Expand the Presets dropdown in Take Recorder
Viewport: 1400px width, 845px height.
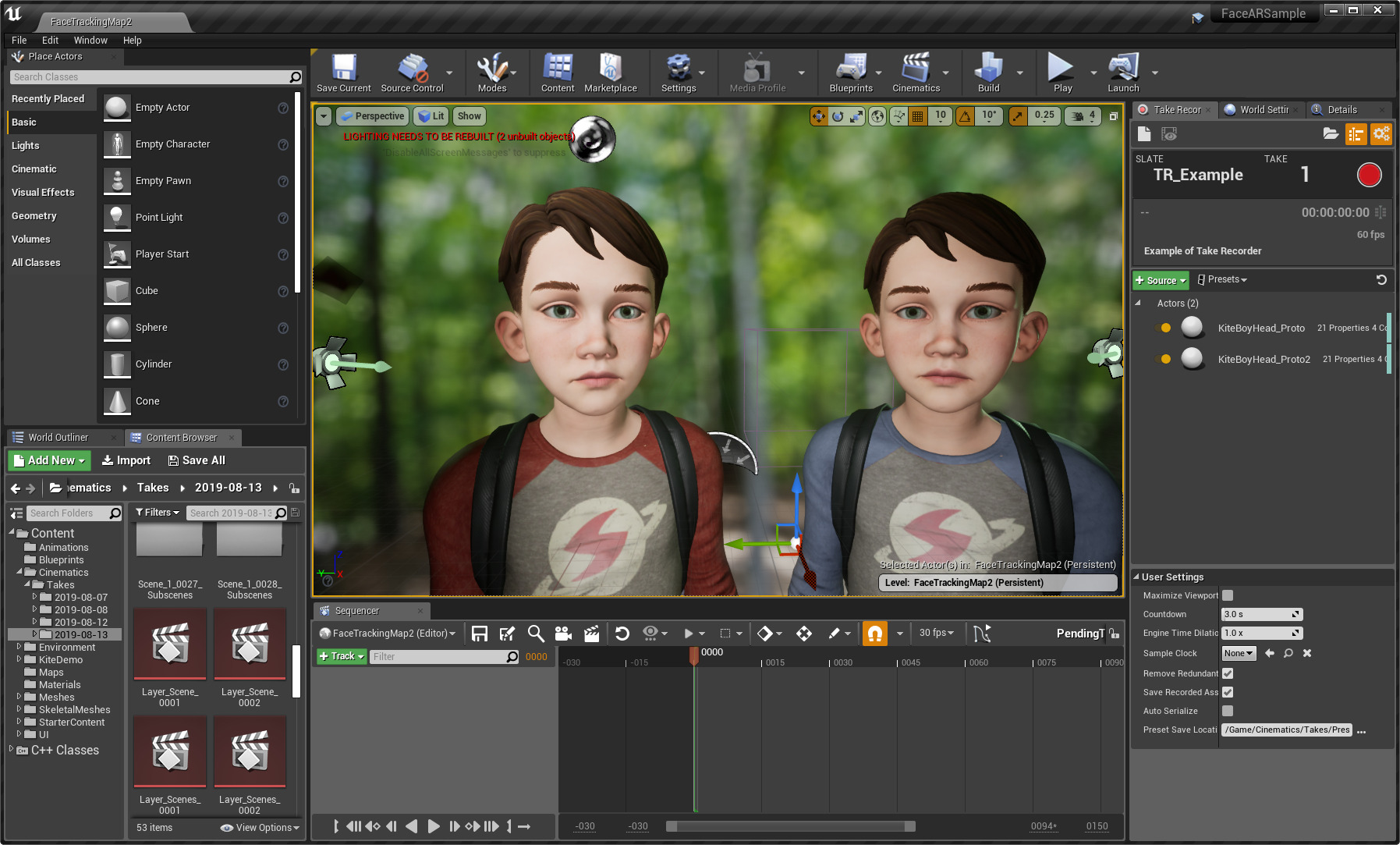point(1221,279)
